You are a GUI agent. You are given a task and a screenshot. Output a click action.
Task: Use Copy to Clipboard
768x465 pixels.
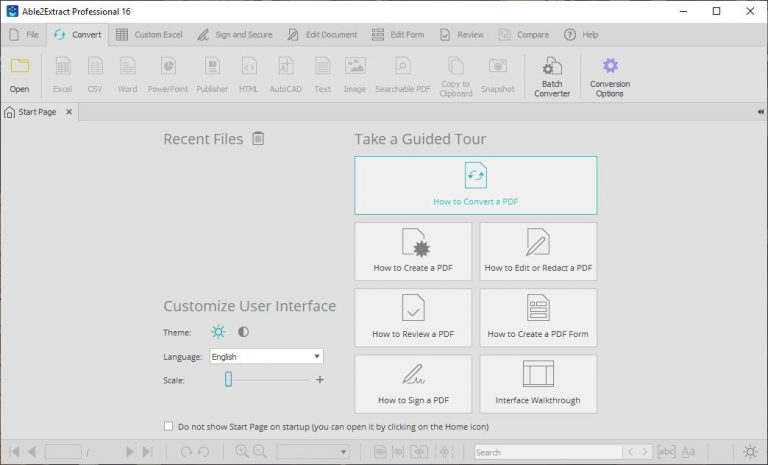(x=456, y=76)
